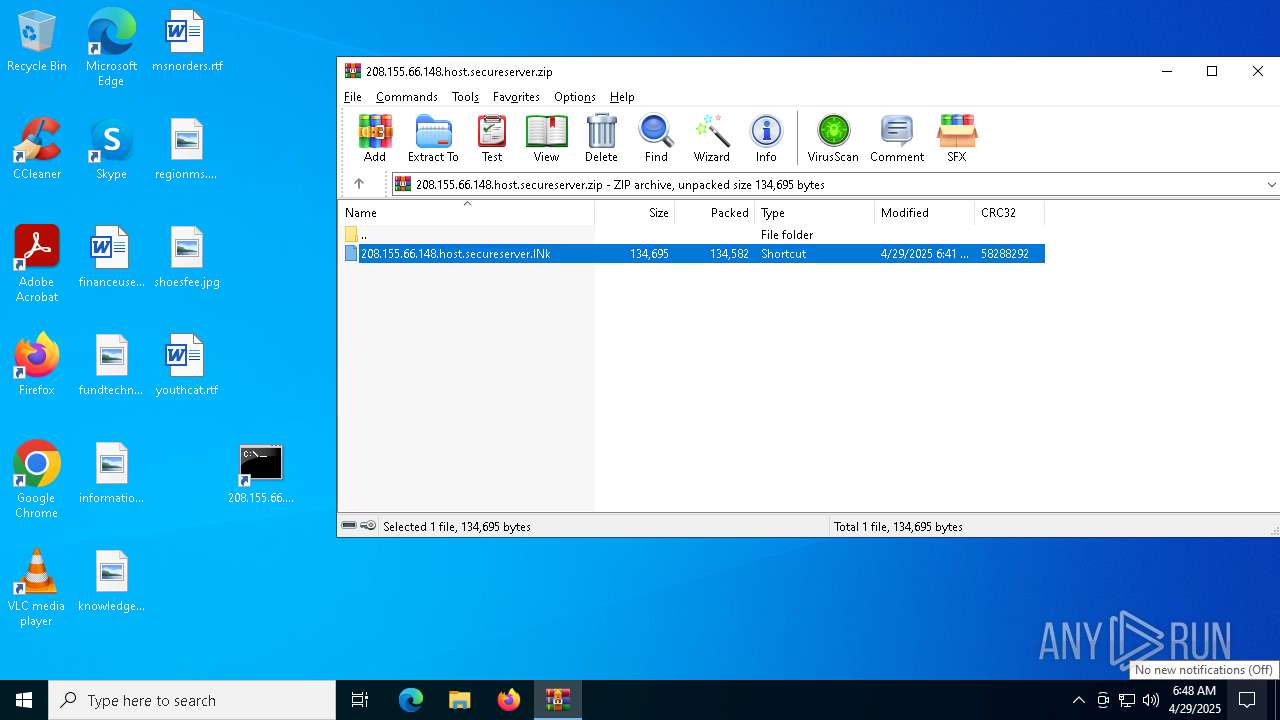
Task: Open VLC media player desktop shortcut
Action: point(37,588)
